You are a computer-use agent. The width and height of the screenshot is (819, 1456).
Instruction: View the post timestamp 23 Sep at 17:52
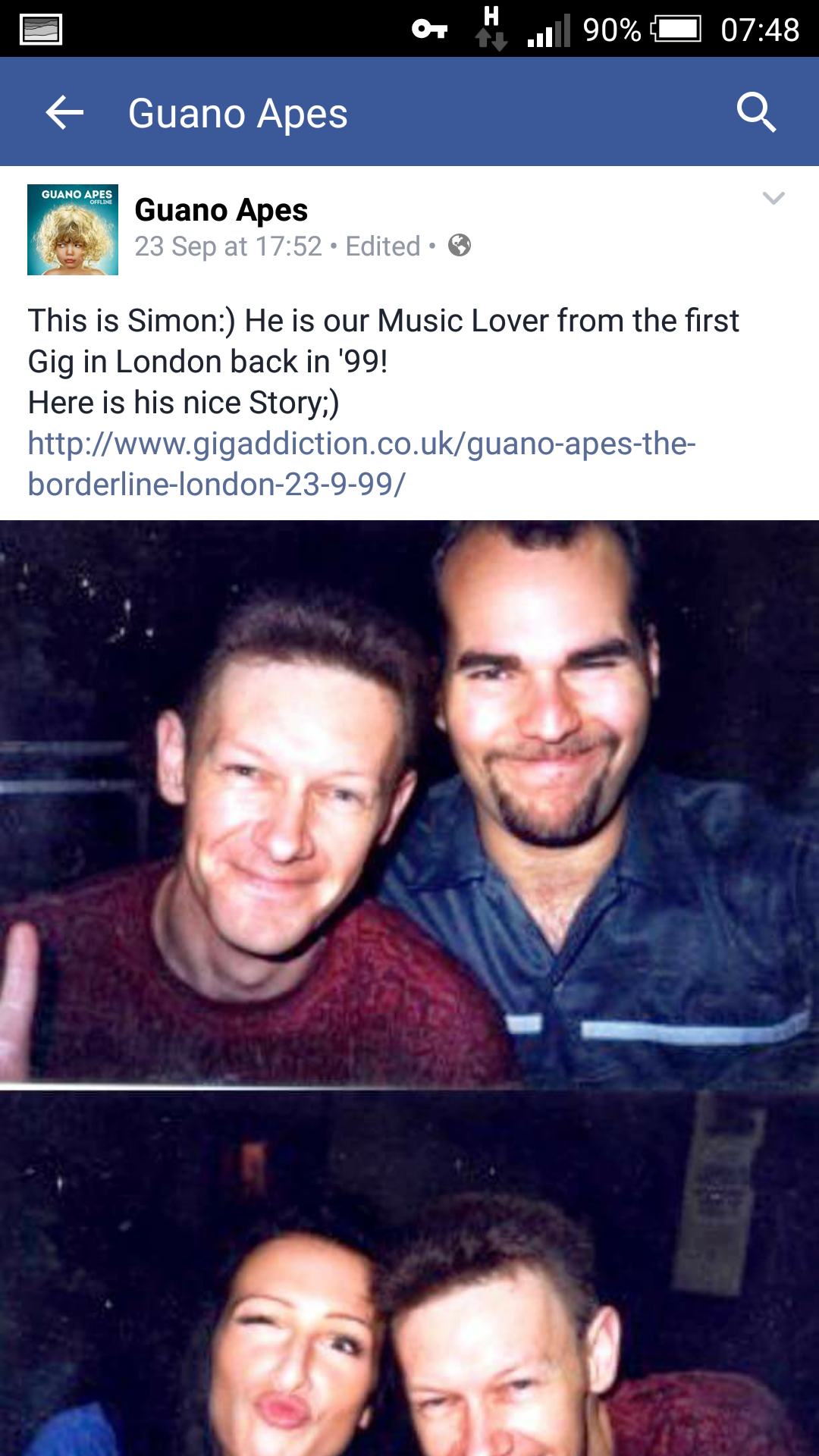pos(228,246)
